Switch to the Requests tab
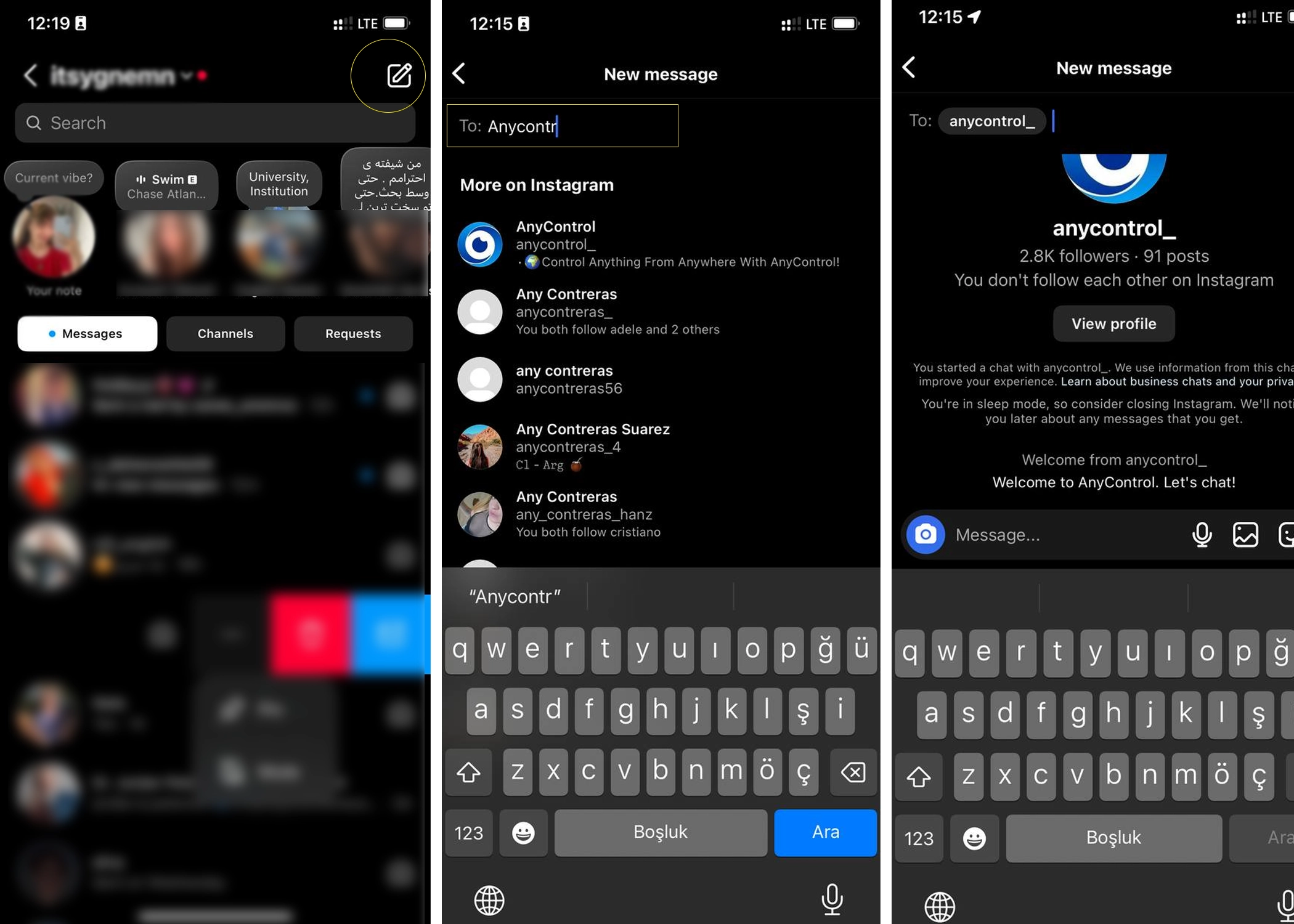1294x924 pixels. click(x=353, y=333)
